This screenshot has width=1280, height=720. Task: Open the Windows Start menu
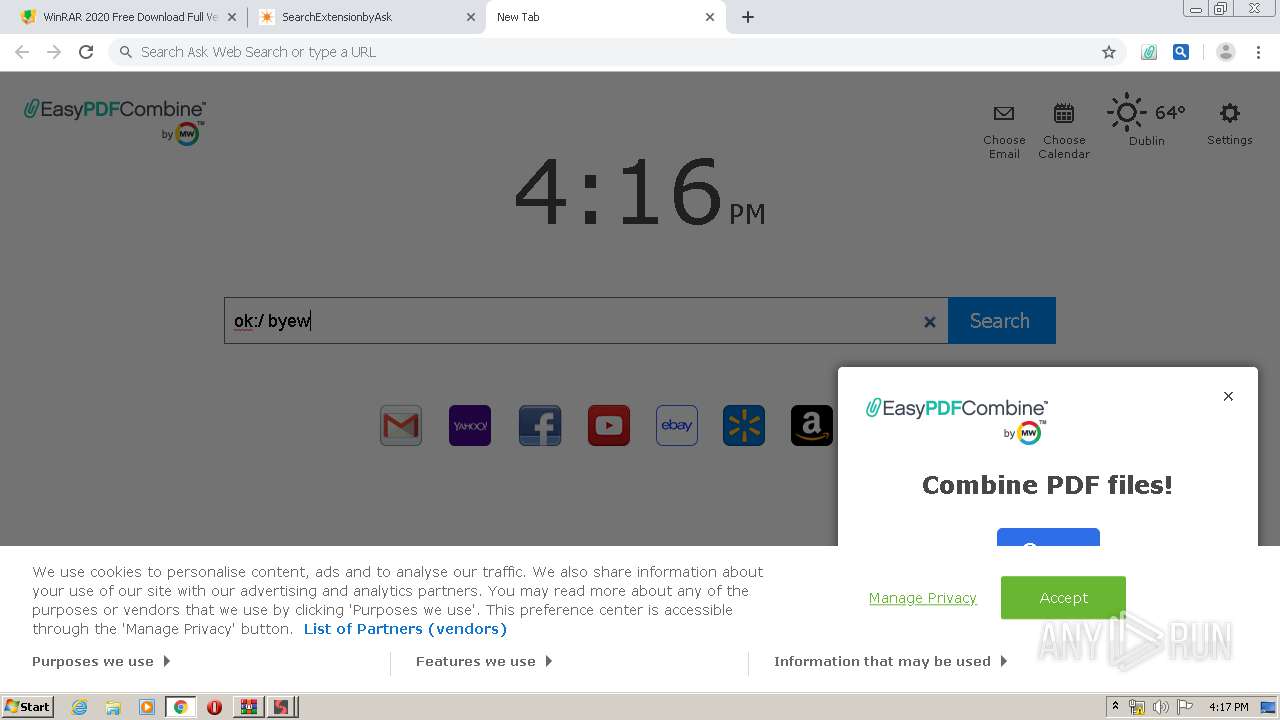point(28,707)
